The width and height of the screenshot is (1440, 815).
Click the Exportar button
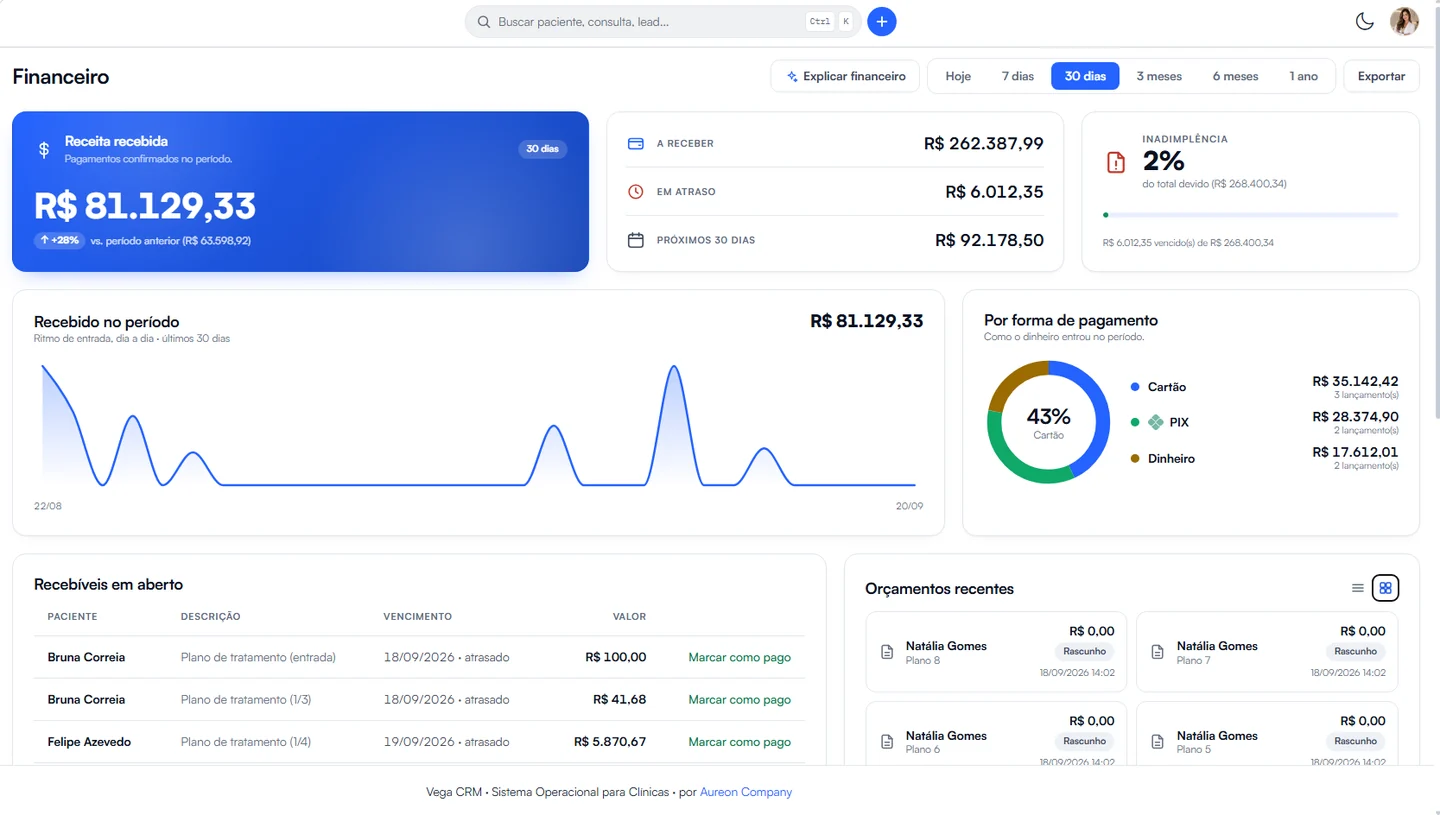(x=1381, y=76)
